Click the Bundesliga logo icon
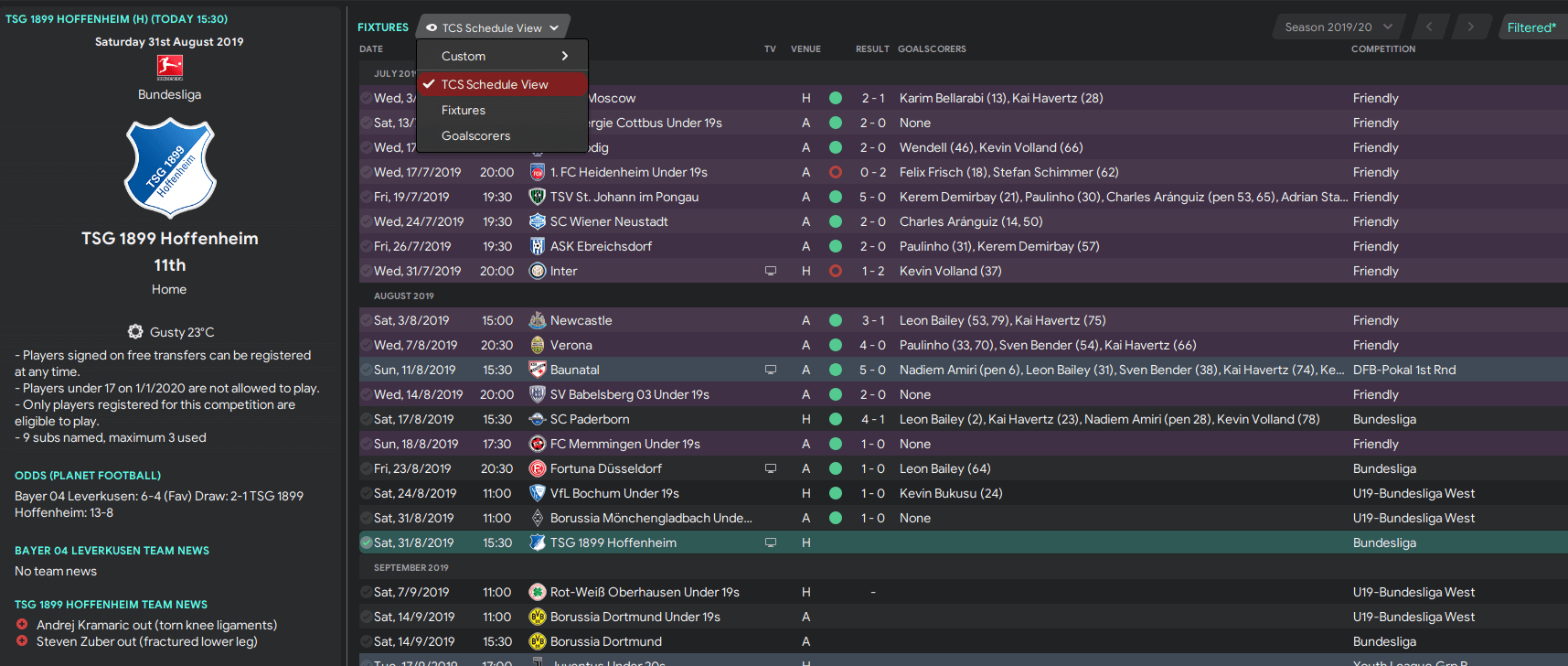This screenshot has height=666, width=1568. (x=170, y=68)
